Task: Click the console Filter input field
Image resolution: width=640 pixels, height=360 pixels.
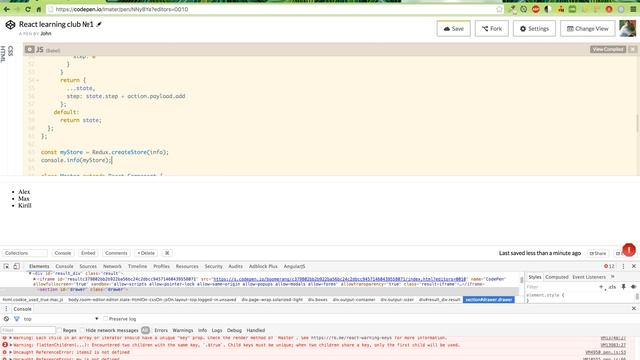Action: (x=28, y=330)
